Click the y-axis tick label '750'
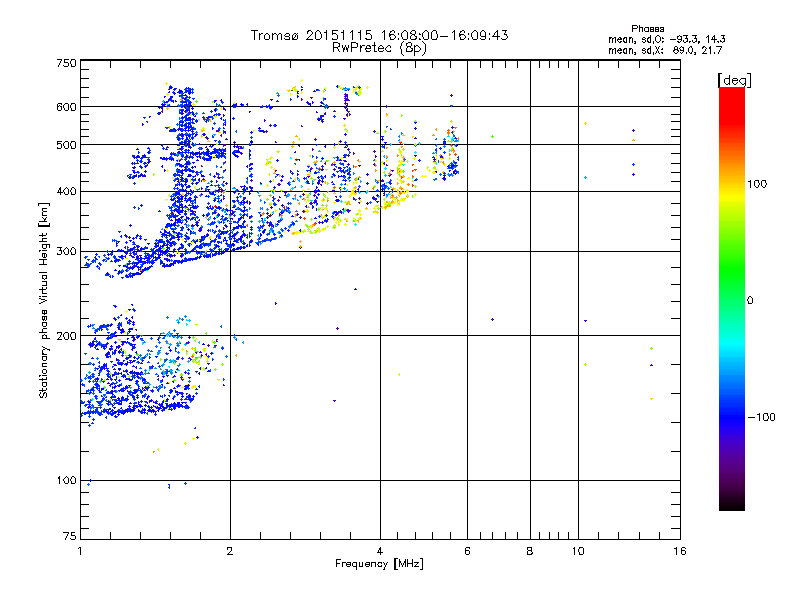Viewport: 800px width, 600px height. tap(66, 63)
